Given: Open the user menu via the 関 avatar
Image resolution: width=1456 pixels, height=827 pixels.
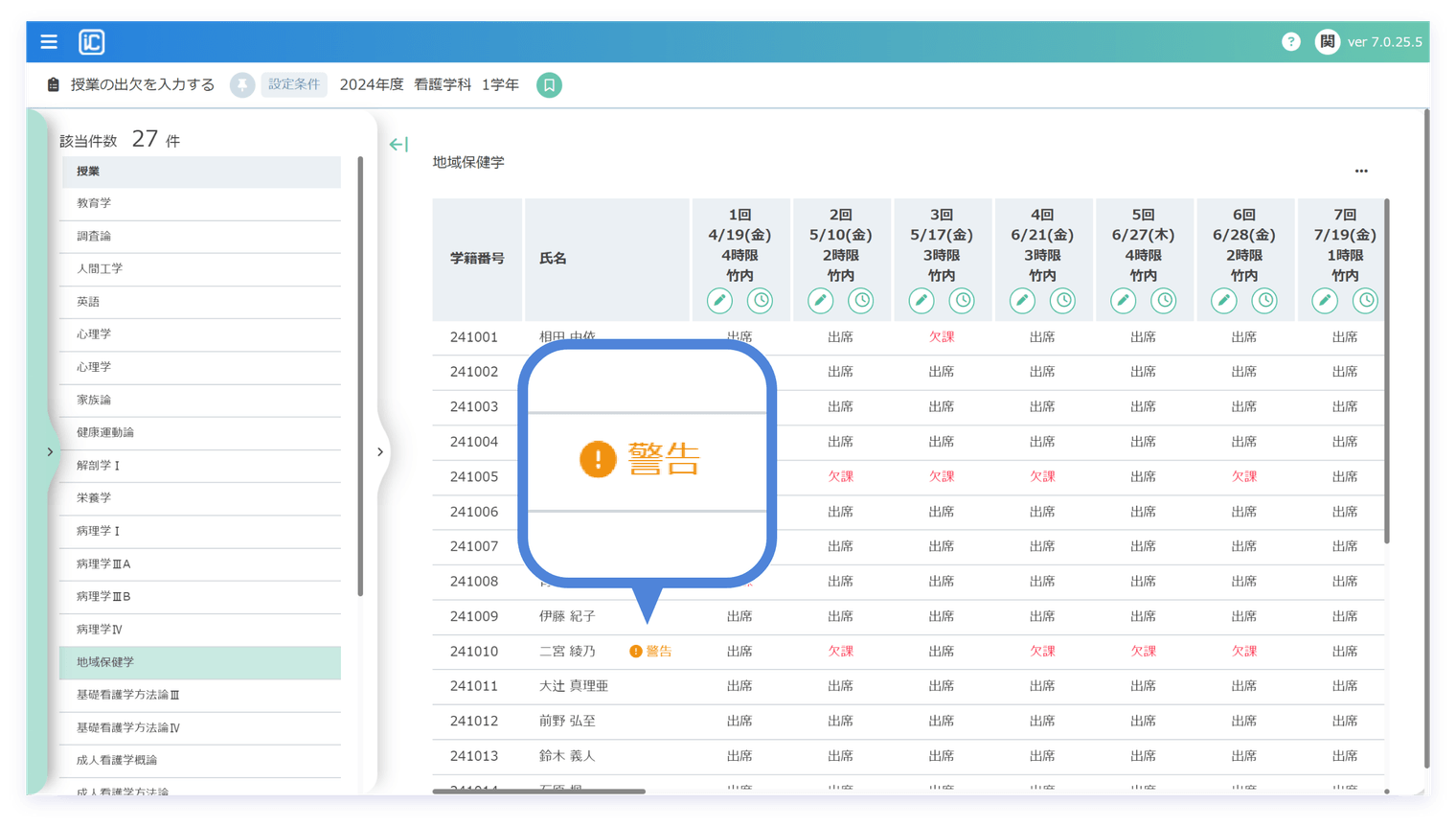Looking at the screenshot, I should (1327, 41).
